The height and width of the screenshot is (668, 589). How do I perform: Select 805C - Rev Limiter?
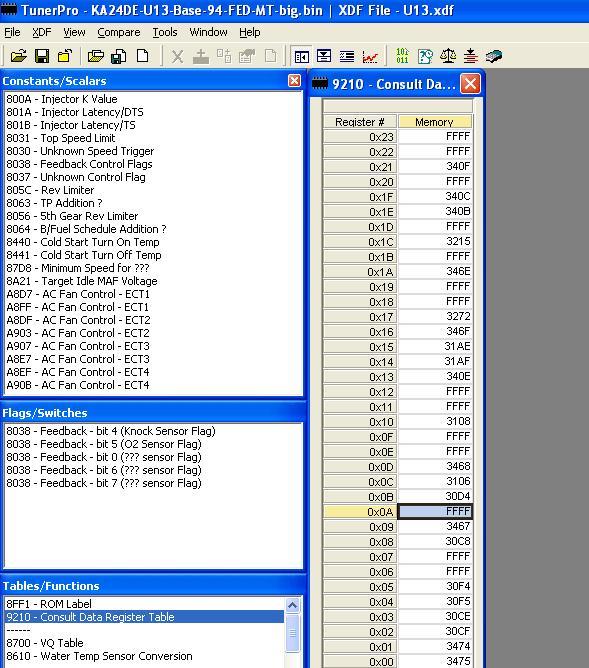[50, 190]
